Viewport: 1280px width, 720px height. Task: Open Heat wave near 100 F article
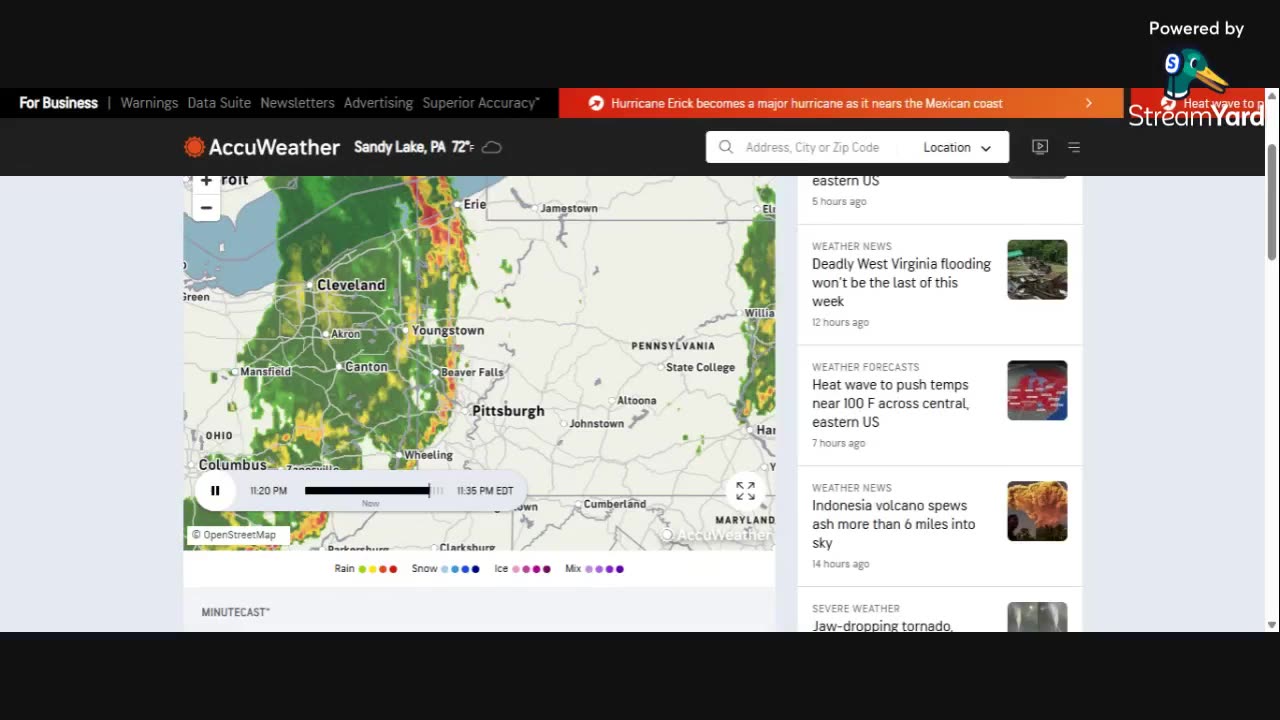coord(890,403)
